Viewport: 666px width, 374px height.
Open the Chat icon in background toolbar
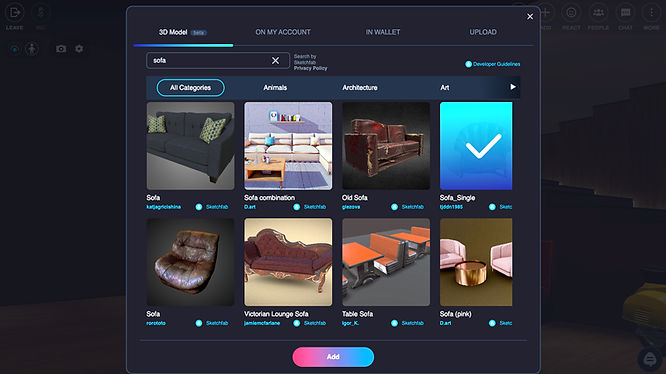point(625,13)
